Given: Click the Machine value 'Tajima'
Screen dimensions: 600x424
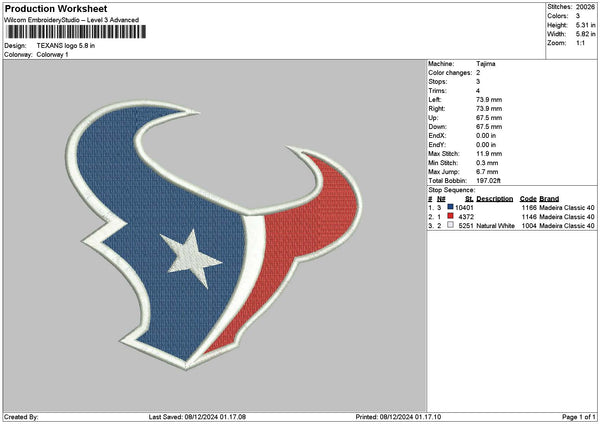Looking at the screenshot, I should pos(486,64).
